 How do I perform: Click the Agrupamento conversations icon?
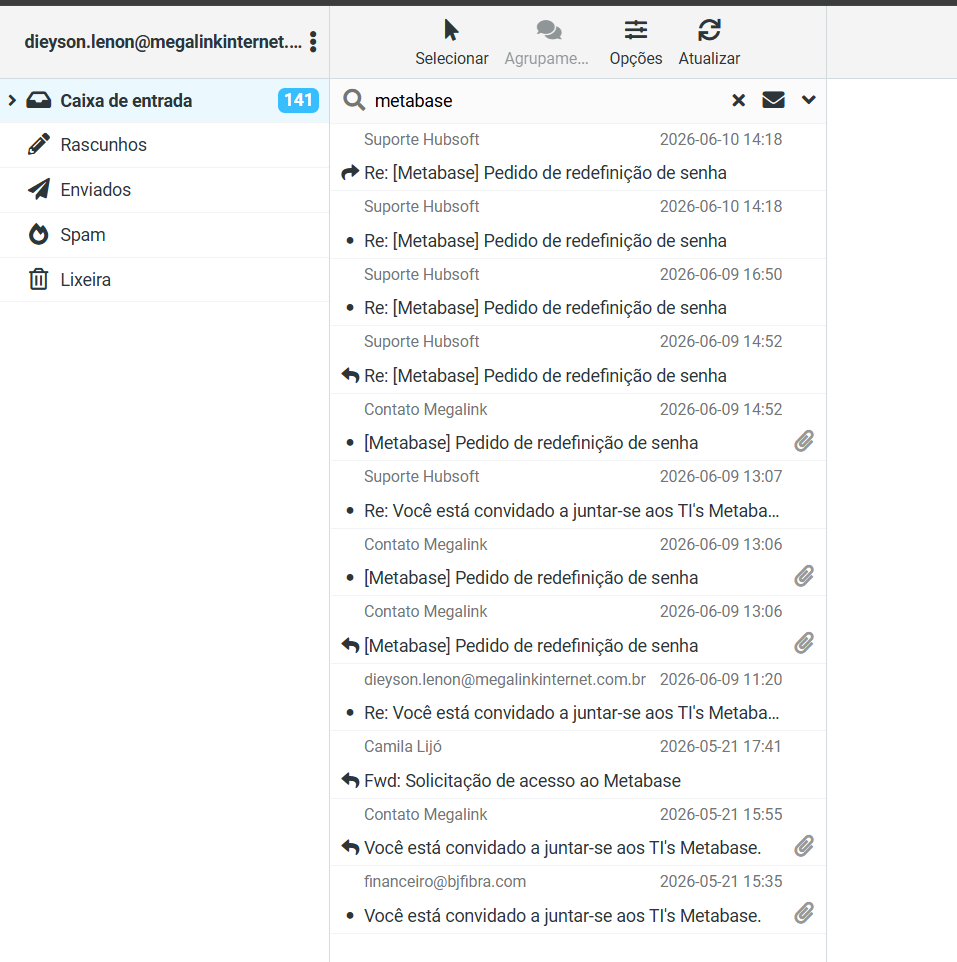(547, 42)
